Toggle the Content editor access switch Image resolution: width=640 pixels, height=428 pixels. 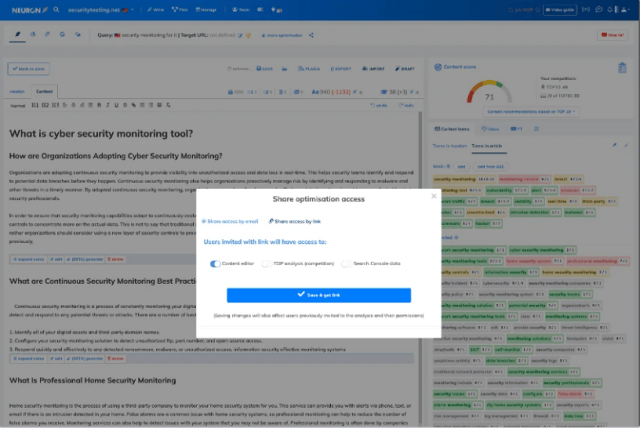tap(215, 264)
